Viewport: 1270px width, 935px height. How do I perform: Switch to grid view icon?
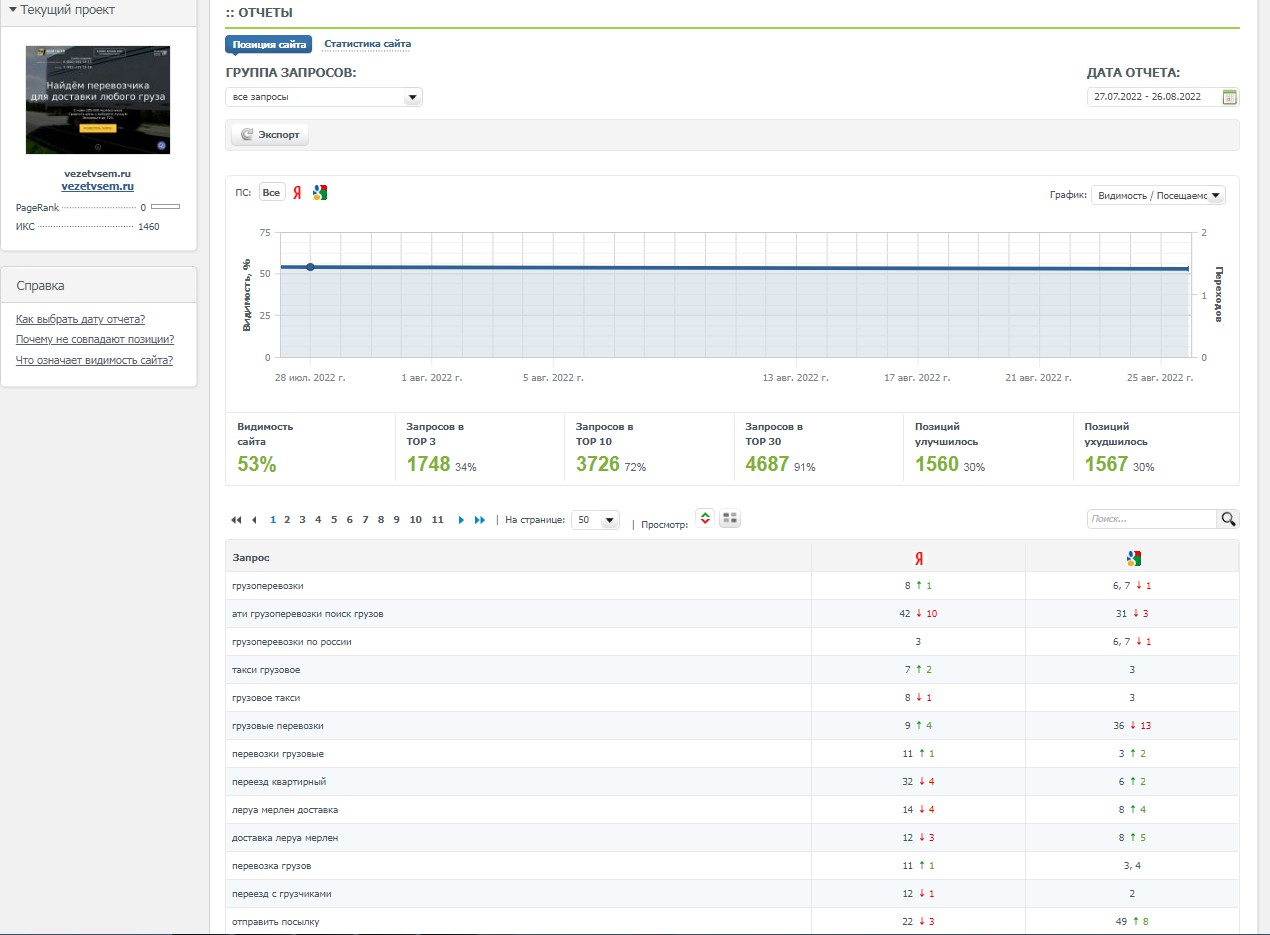pos(730,519)
